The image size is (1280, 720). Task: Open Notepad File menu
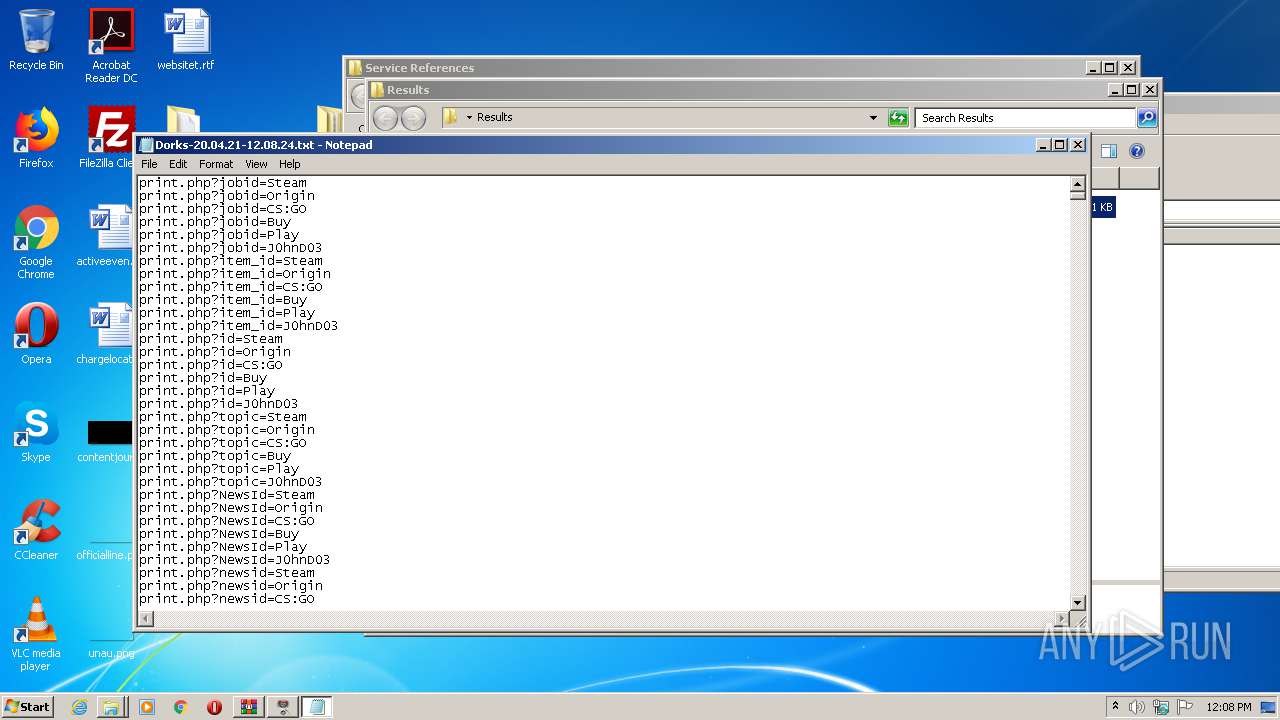pos(149,164)
